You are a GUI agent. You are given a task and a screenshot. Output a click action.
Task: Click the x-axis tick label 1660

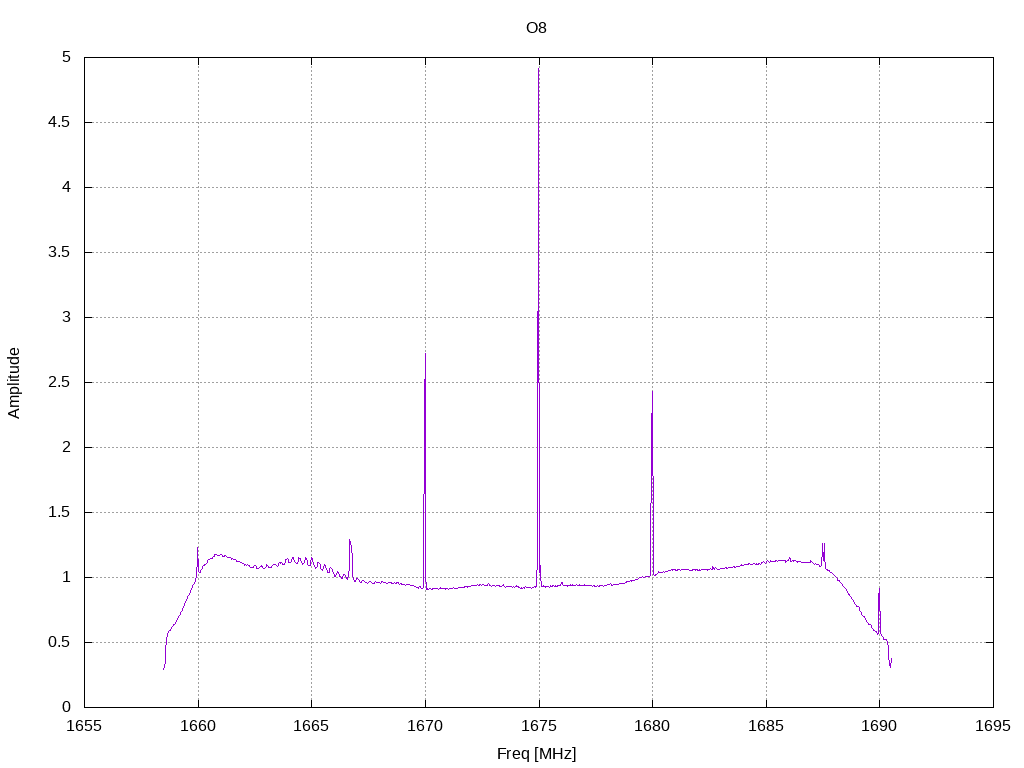(x=198, y=726)
